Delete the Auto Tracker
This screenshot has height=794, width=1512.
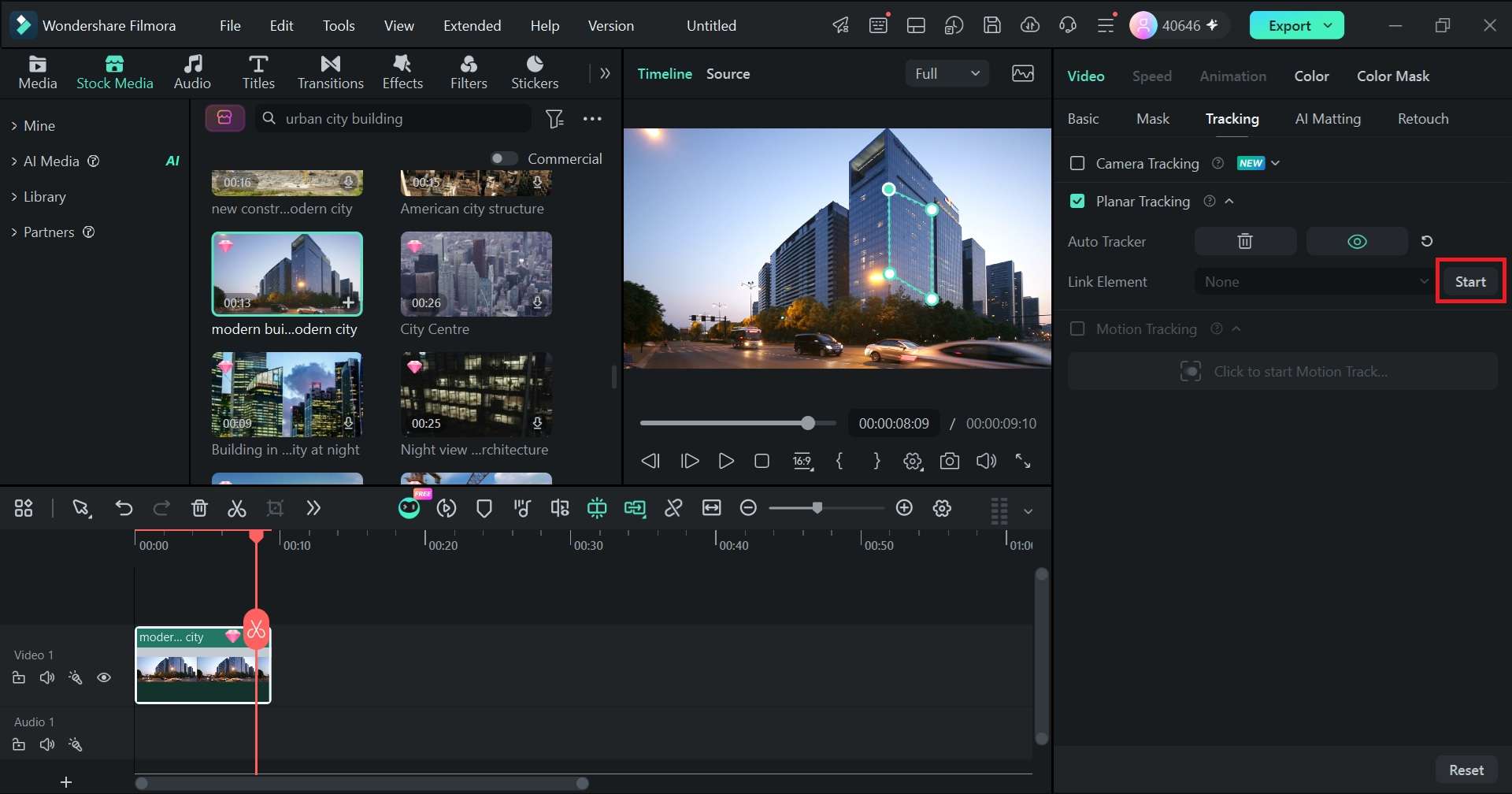[x=1245, y=241]
